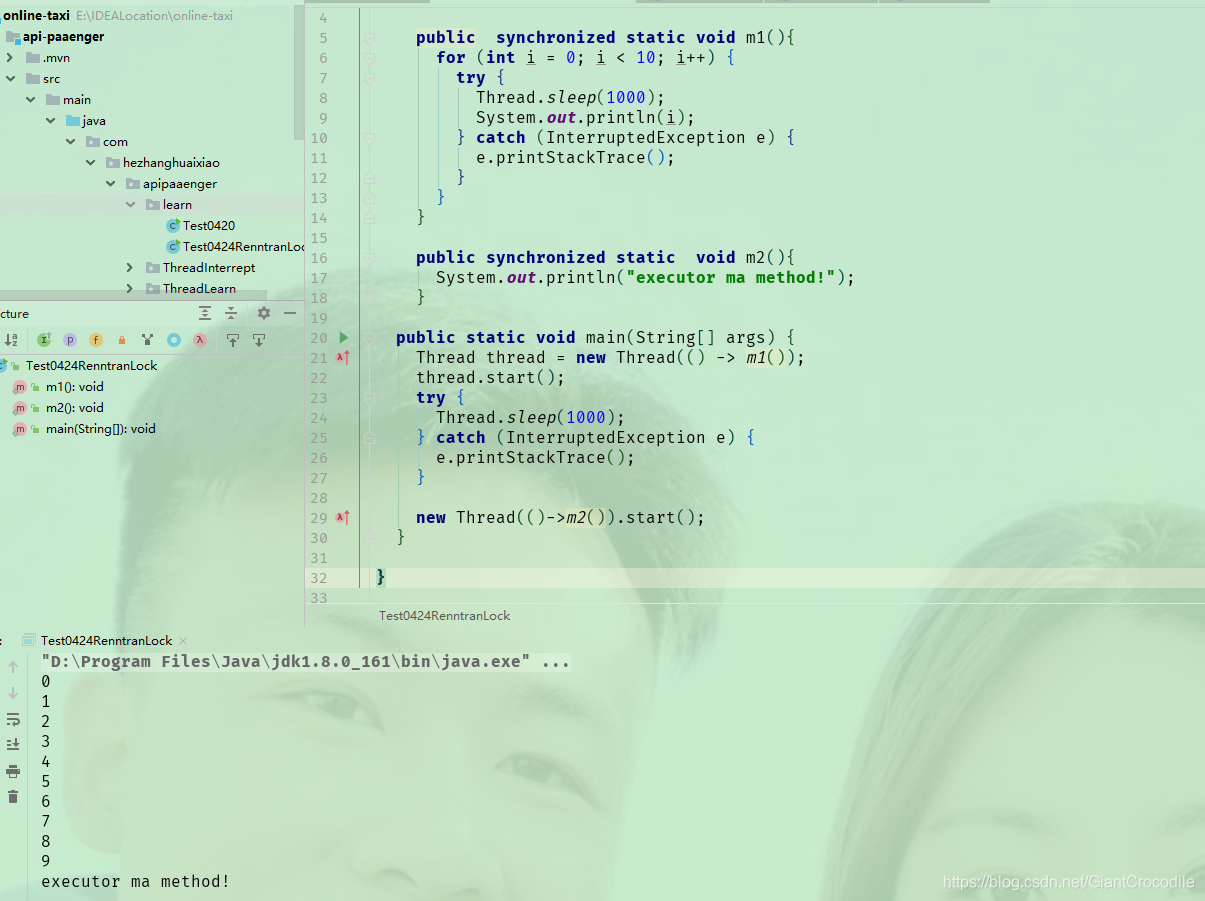Select m2(): void in Structure
This screenshot has width=1205, height=901.
click(74, 408)
